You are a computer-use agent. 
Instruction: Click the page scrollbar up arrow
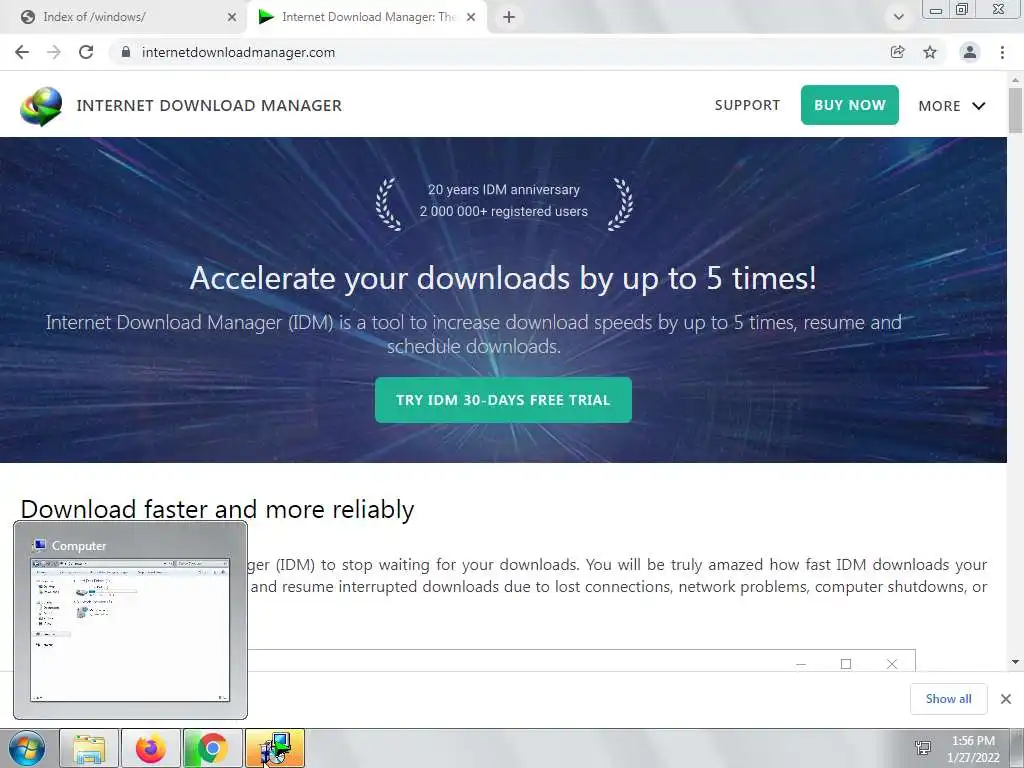coord(1015,80)
